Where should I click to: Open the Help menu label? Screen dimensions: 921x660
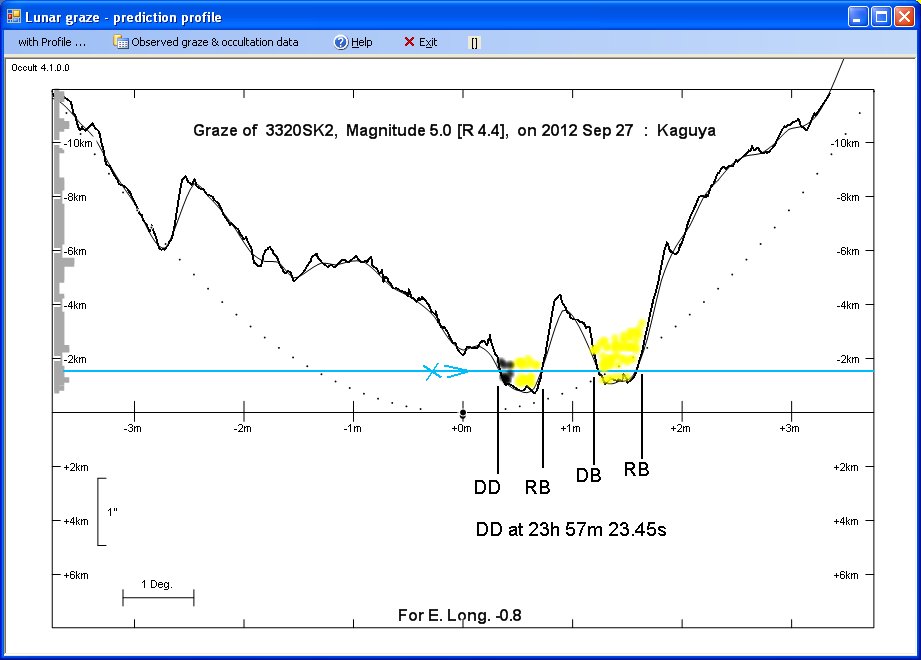click(361, 42)
